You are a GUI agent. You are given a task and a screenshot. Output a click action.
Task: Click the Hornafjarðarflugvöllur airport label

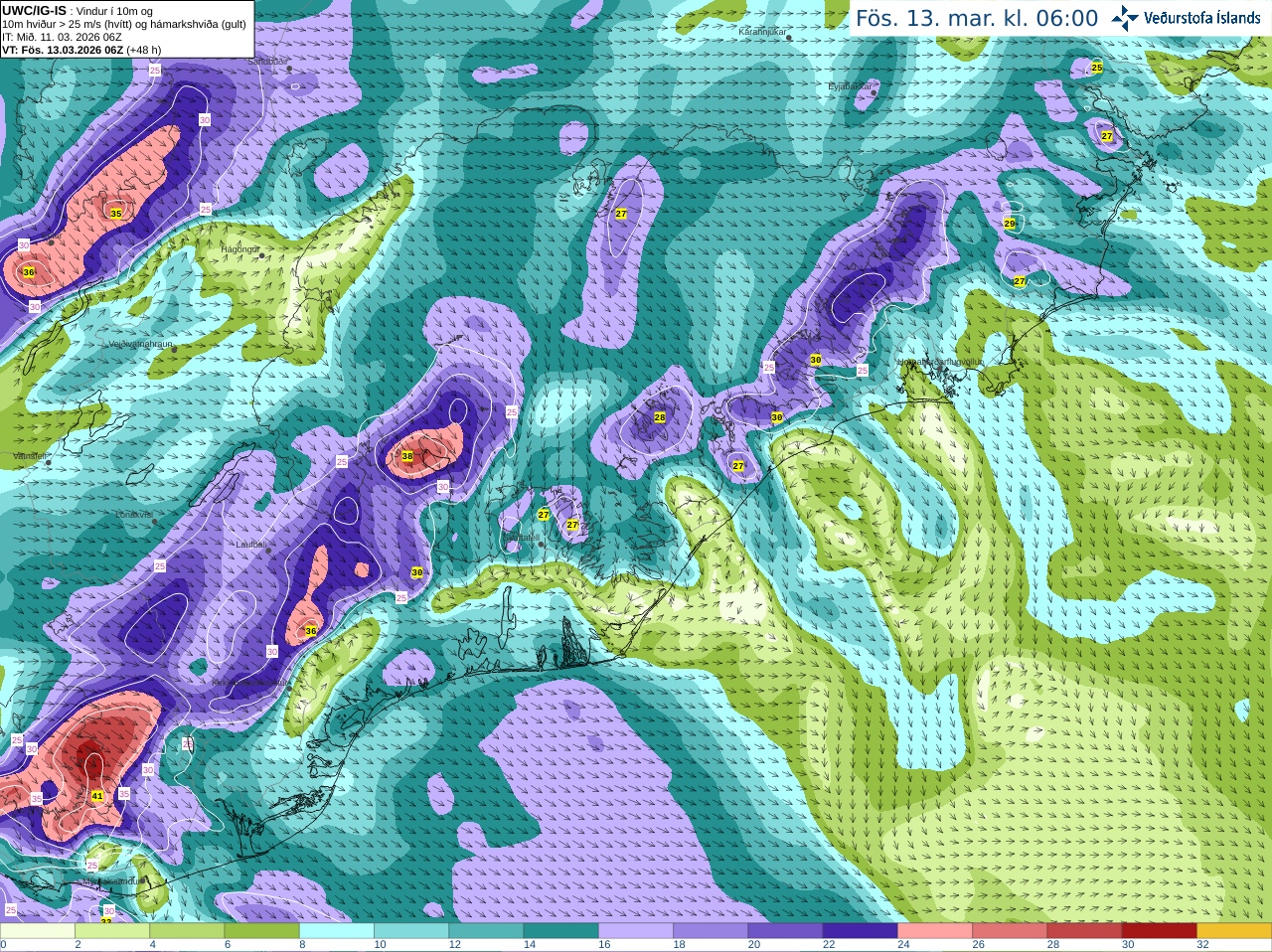point(938,363)
